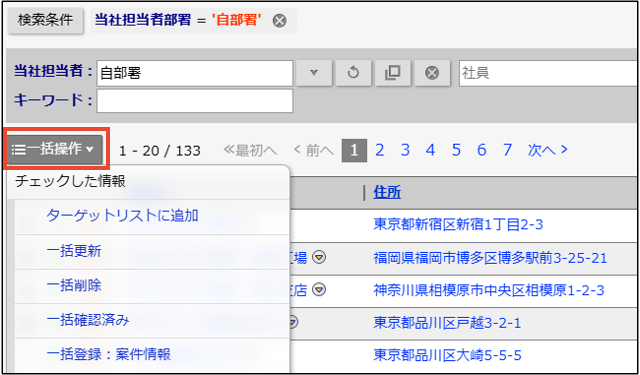The height and width of the screenshot is (375, 640).
Task: Go to page 2
Action: pos(380,150)
